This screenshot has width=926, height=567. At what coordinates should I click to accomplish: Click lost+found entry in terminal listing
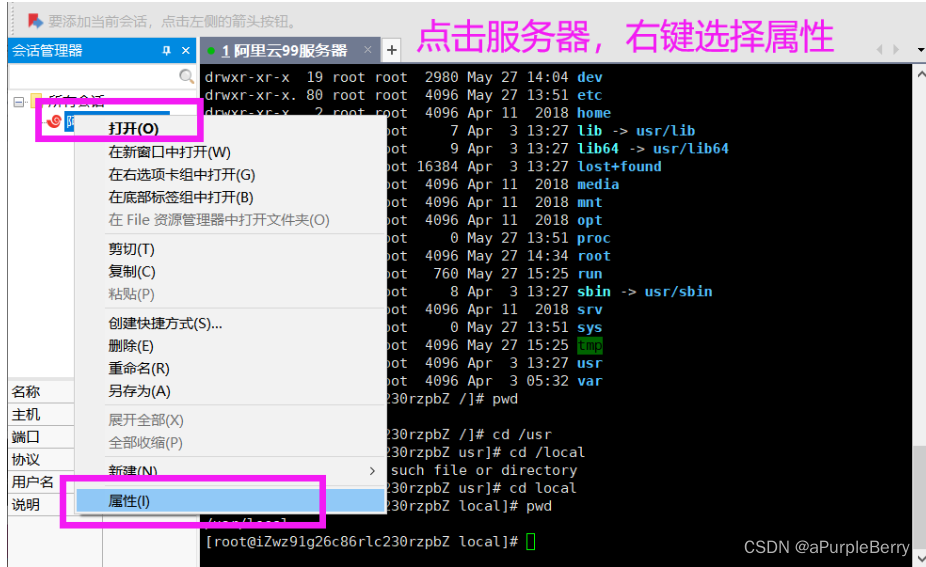(619, 167)
